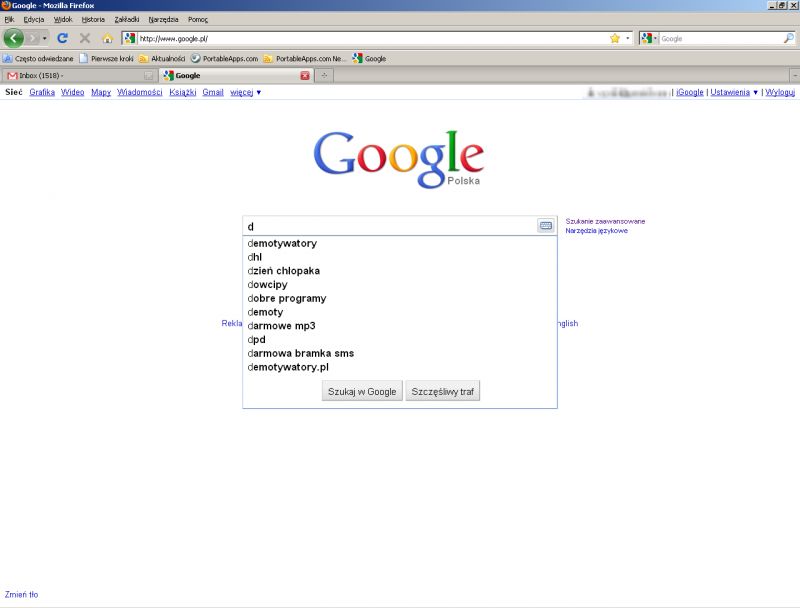Image resolution: width=800 pixels, height=608 pixels.
Task: Open 'Szukanie zaawansowane' link
Action: [605, 221]
